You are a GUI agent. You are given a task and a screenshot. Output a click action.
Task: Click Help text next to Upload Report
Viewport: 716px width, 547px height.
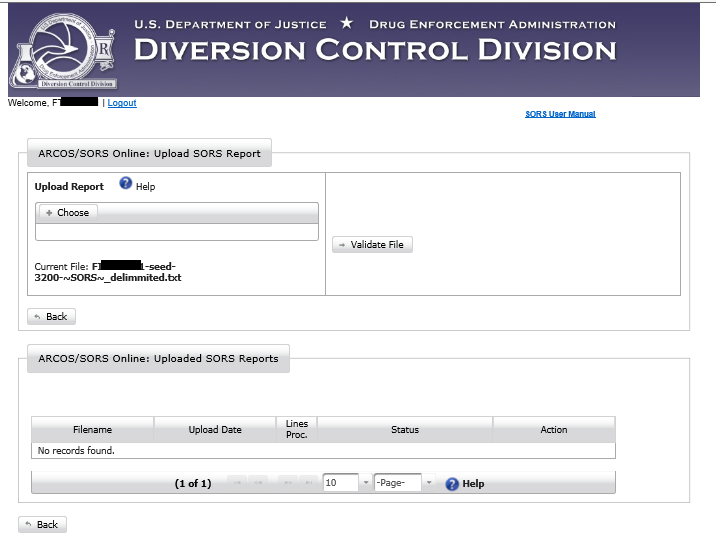145,187
